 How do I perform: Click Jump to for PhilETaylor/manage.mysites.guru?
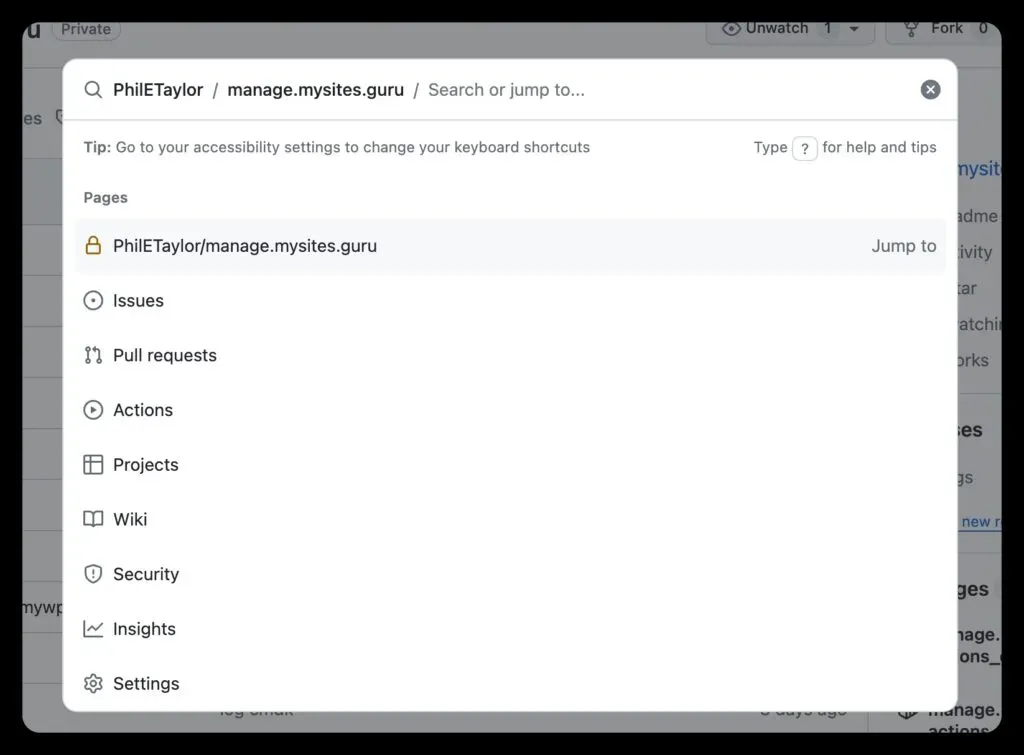(x=903, y=245)
